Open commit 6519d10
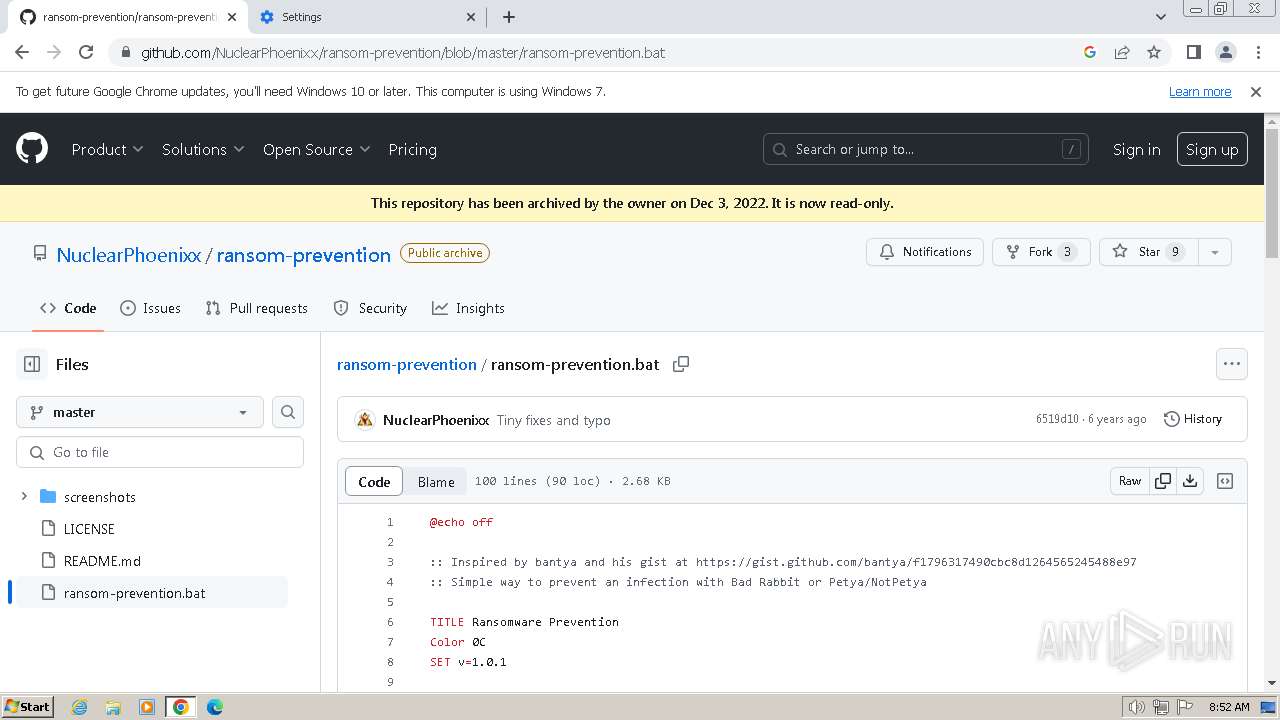 pos(1057,419)
